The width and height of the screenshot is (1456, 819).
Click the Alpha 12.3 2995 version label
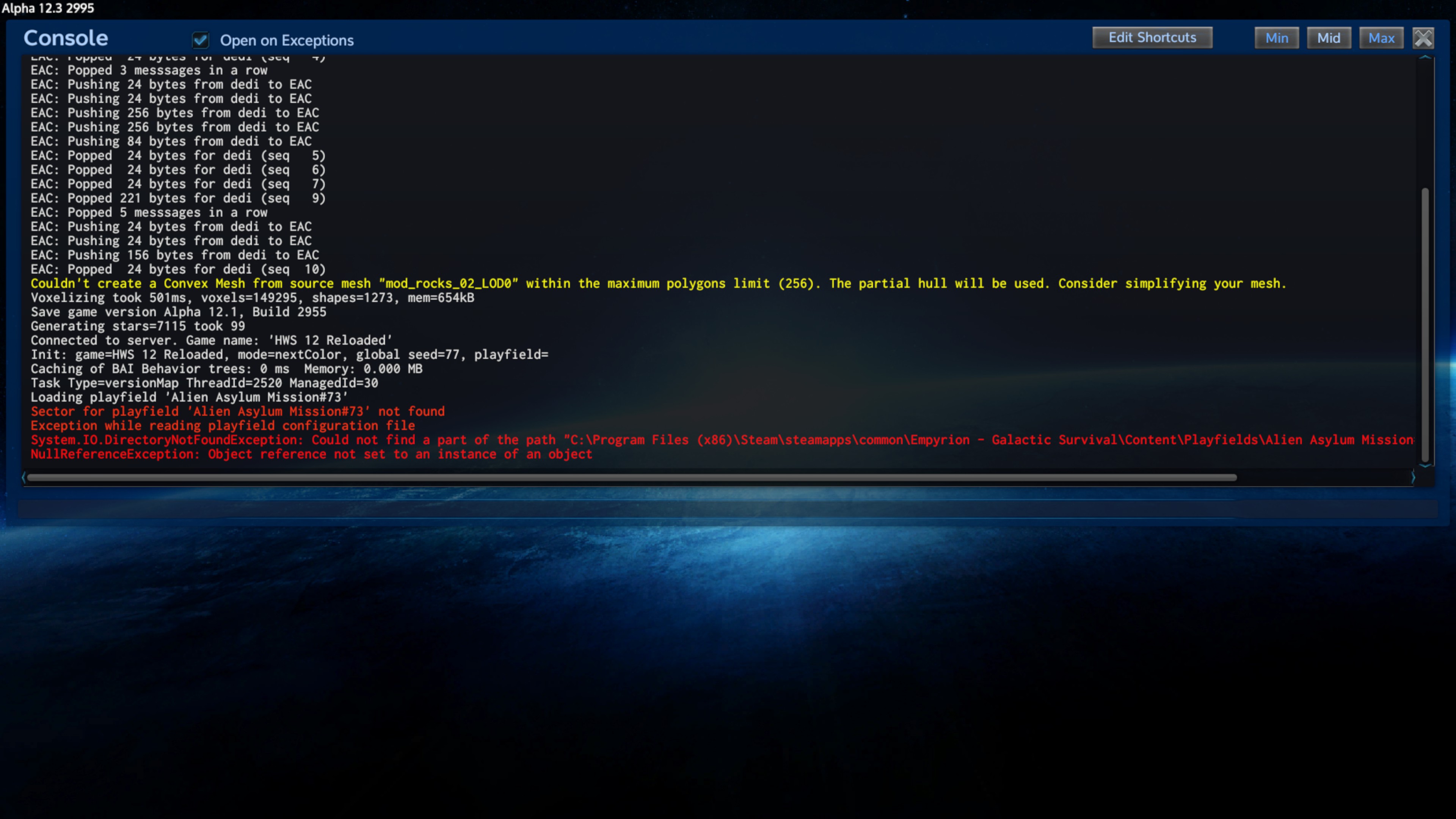click(x=48, y=8)
